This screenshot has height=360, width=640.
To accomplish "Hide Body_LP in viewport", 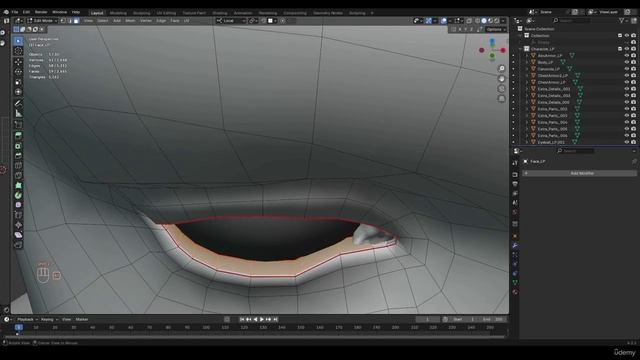I will [627, 62].
